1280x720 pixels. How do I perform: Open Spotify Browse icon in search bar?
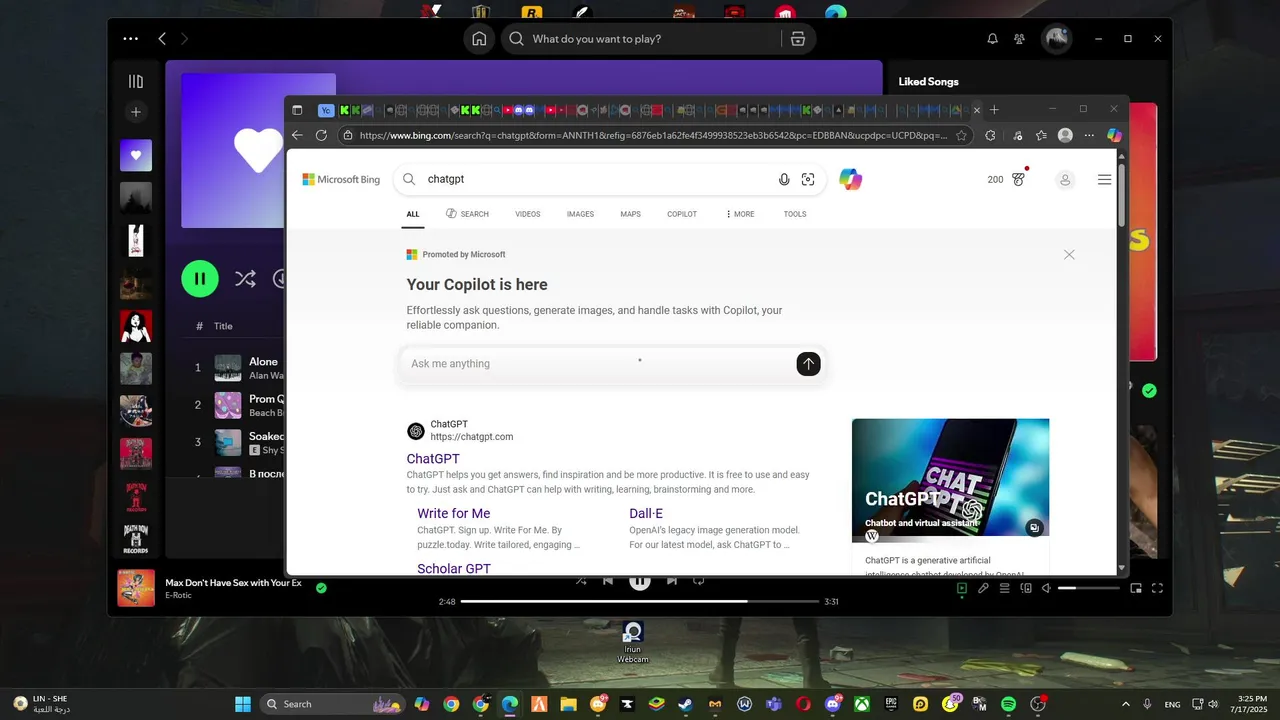tap(797, 39)
